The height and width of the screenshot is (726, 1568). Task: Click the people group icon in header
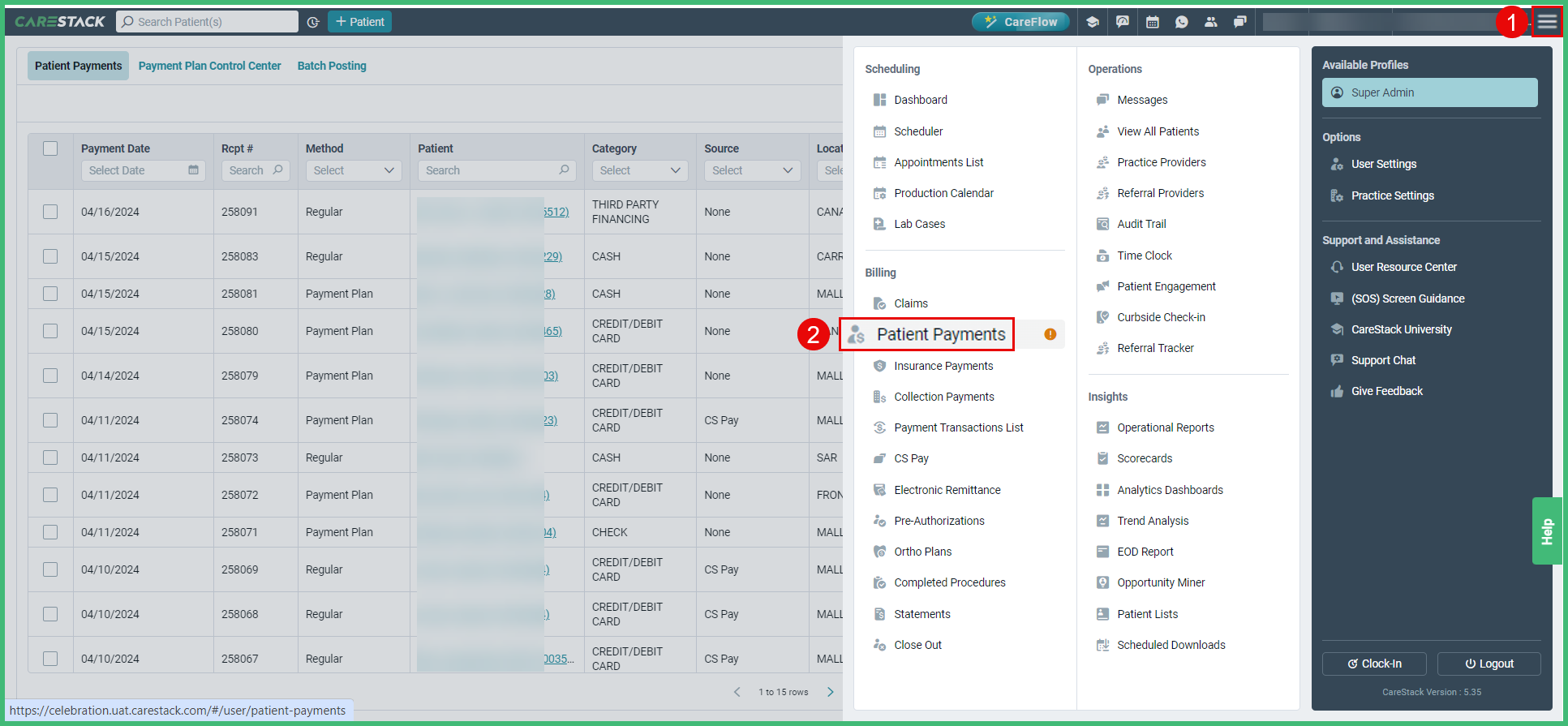tap(1210, 22)
